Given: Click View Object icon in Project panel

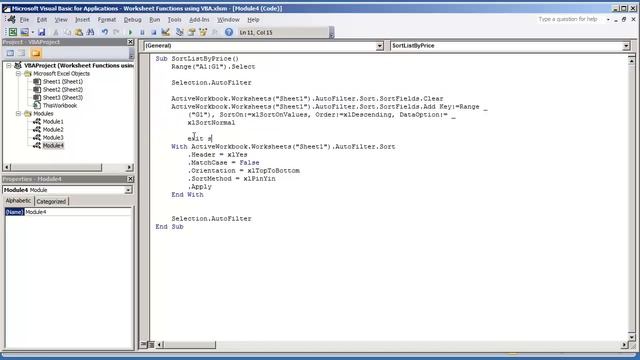Looking at the screenshot, I should click(22, 53).
